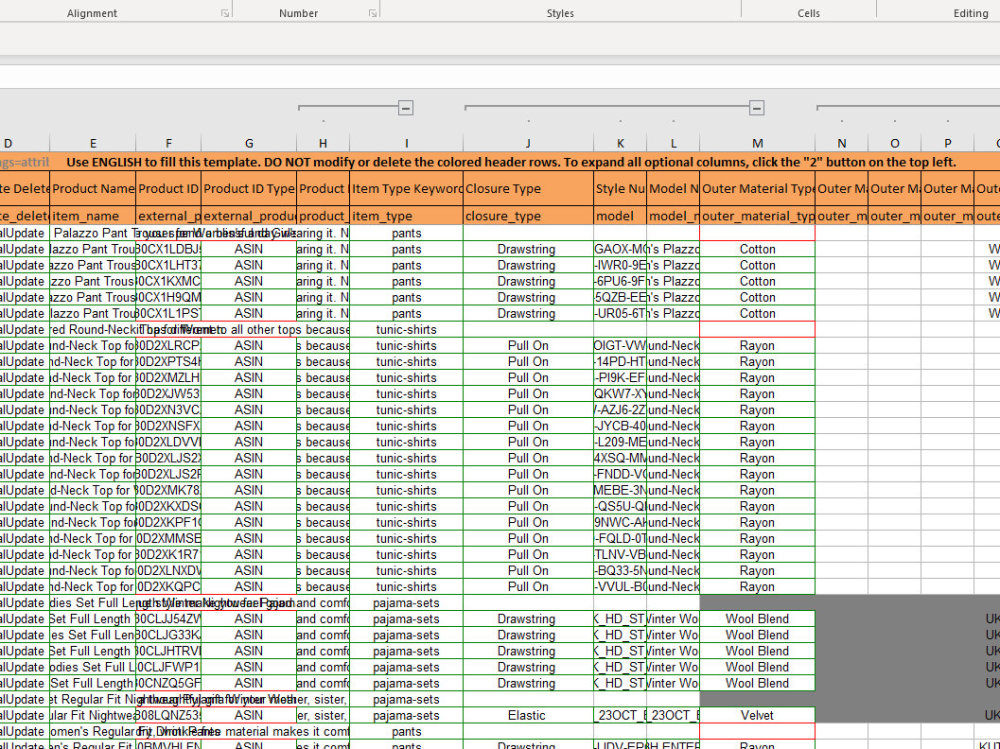Select the 'model' field cell
The width and height of the screenshot is (1000, 749).
coord(620,216)
